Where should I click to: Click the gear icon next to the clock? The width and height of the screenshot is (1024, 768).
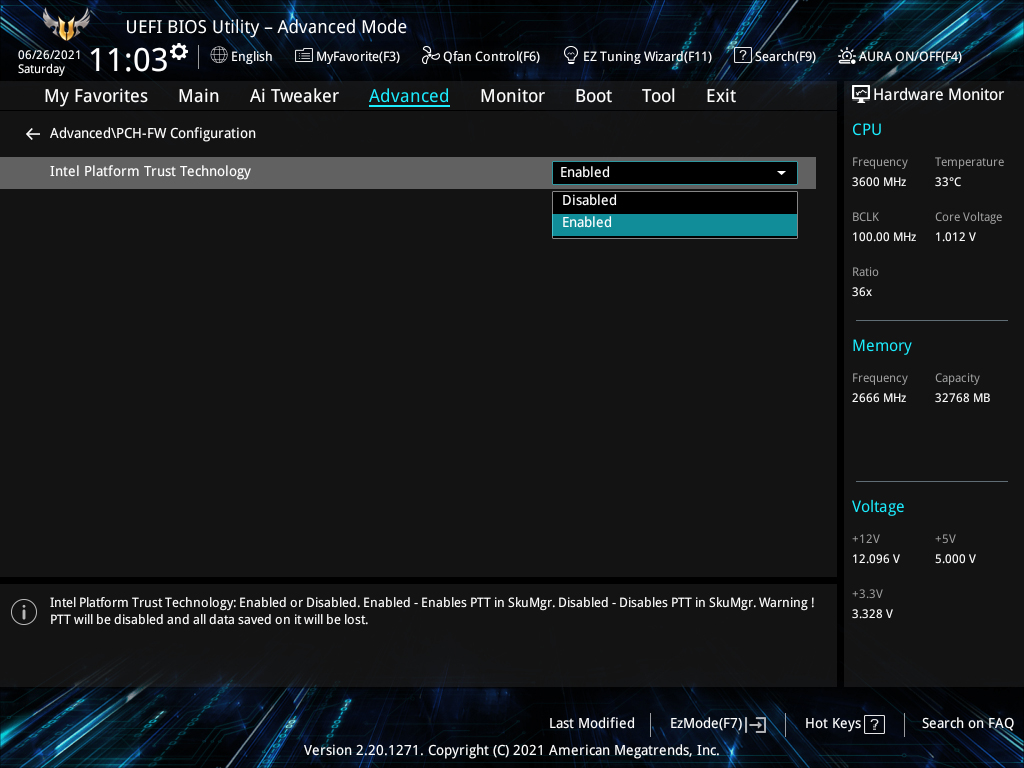[179, 51]
